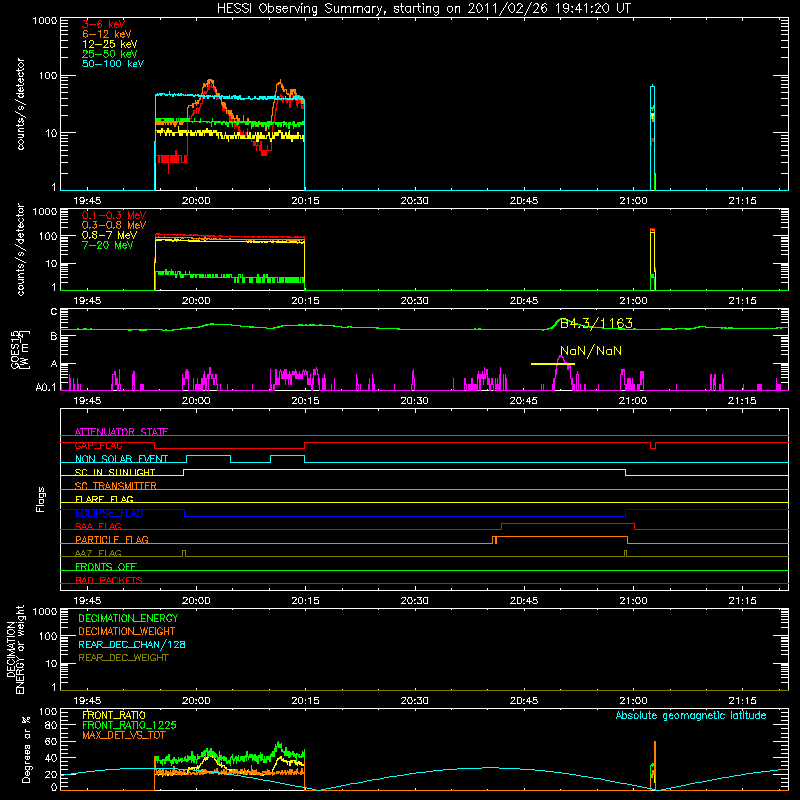This screenshot has width=800, height=800.
Task: Select the PARTICLE_FLAG label
Action: (112, 540)
